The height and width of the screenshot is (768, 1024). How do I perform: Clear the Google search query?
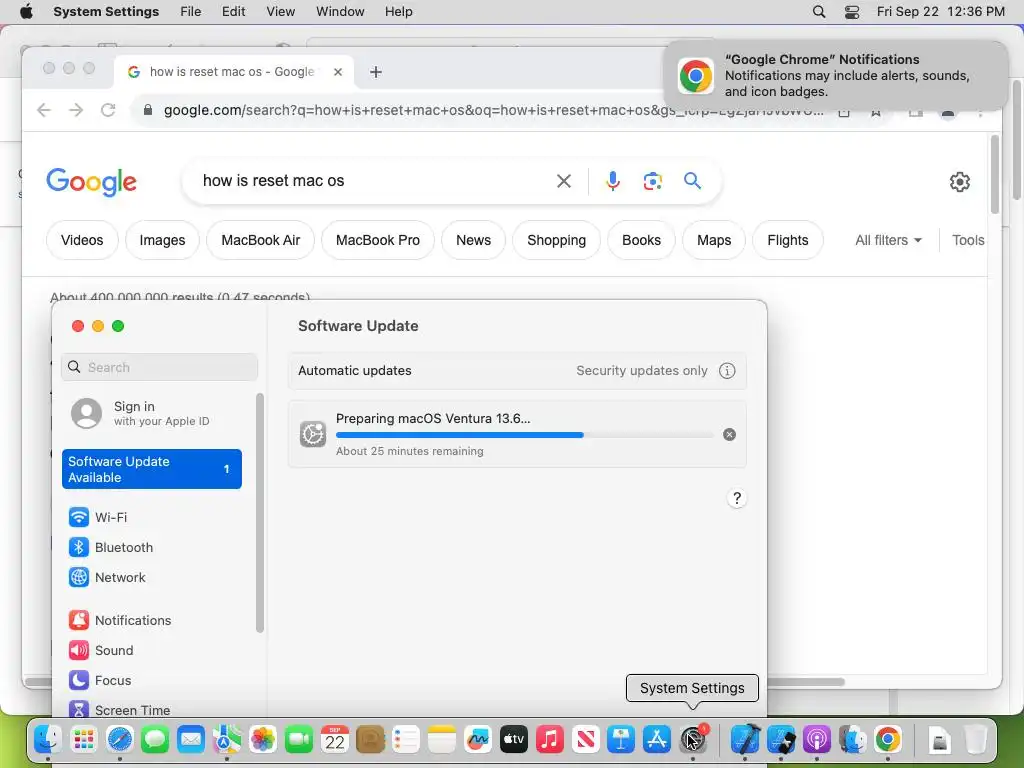[x=564, y=181]
